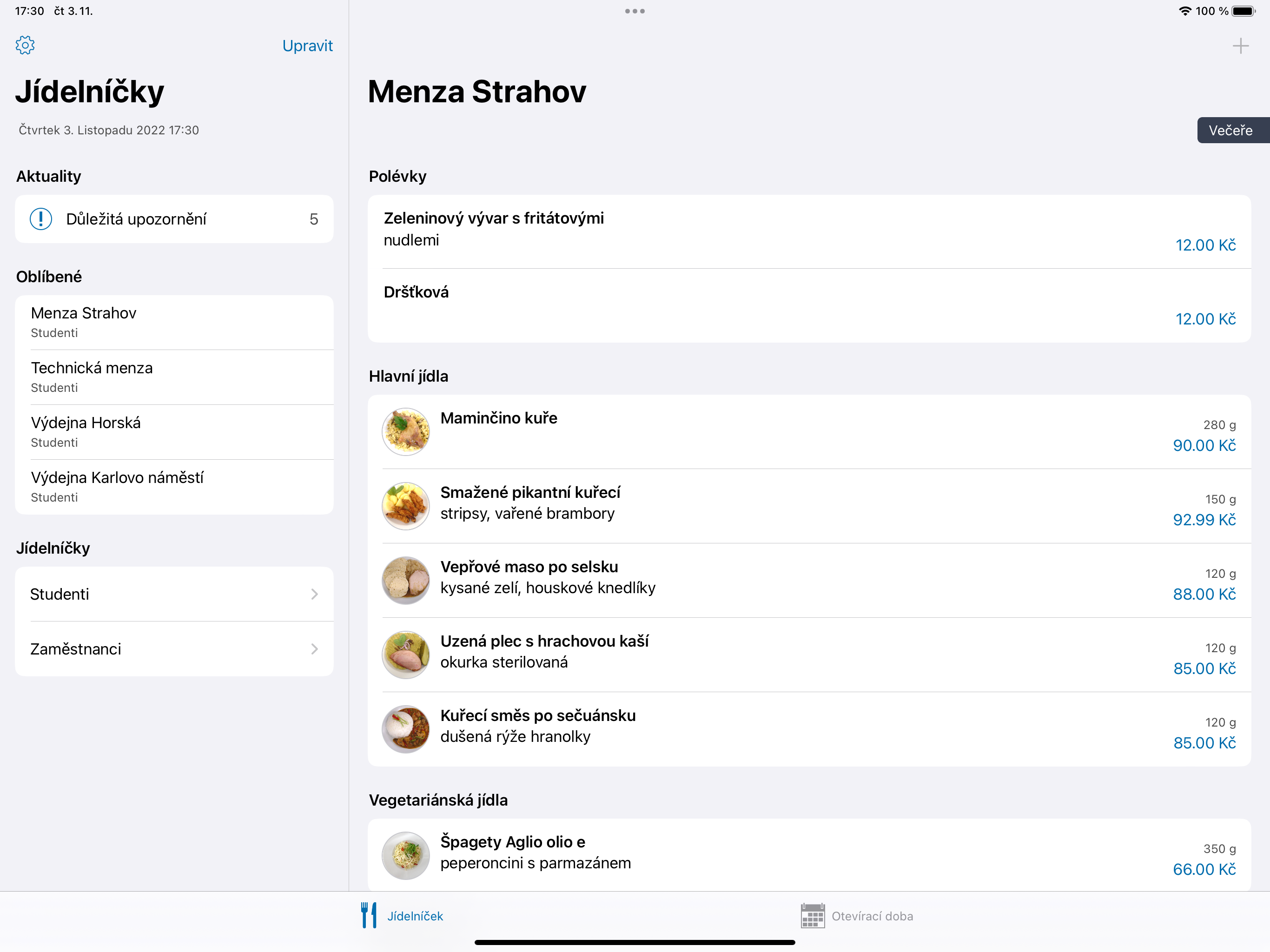Expand the Studenti menus chevron

[x=314, y=594]
